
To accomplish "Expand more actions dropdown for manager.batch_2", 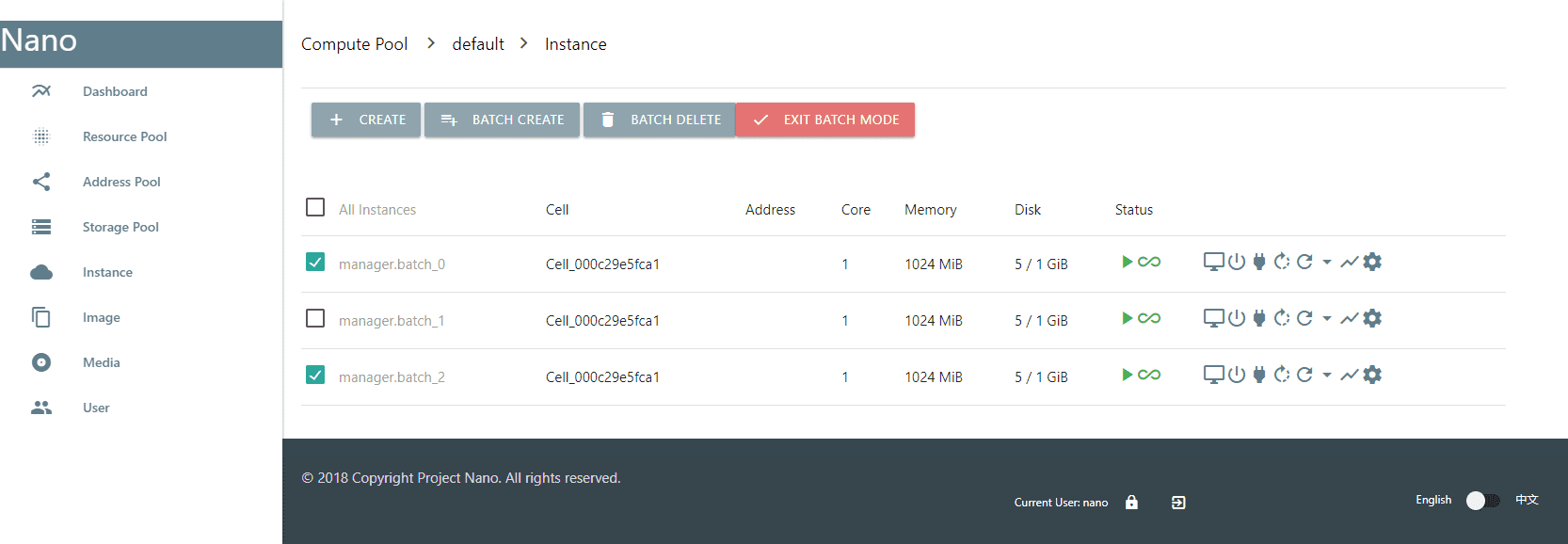I will point(1327,376).
